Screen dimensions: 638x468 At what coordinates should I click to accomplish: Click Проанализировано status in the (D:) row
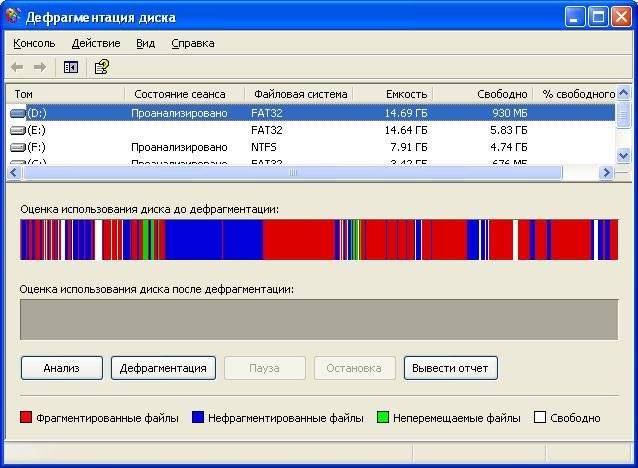[179, 113]
